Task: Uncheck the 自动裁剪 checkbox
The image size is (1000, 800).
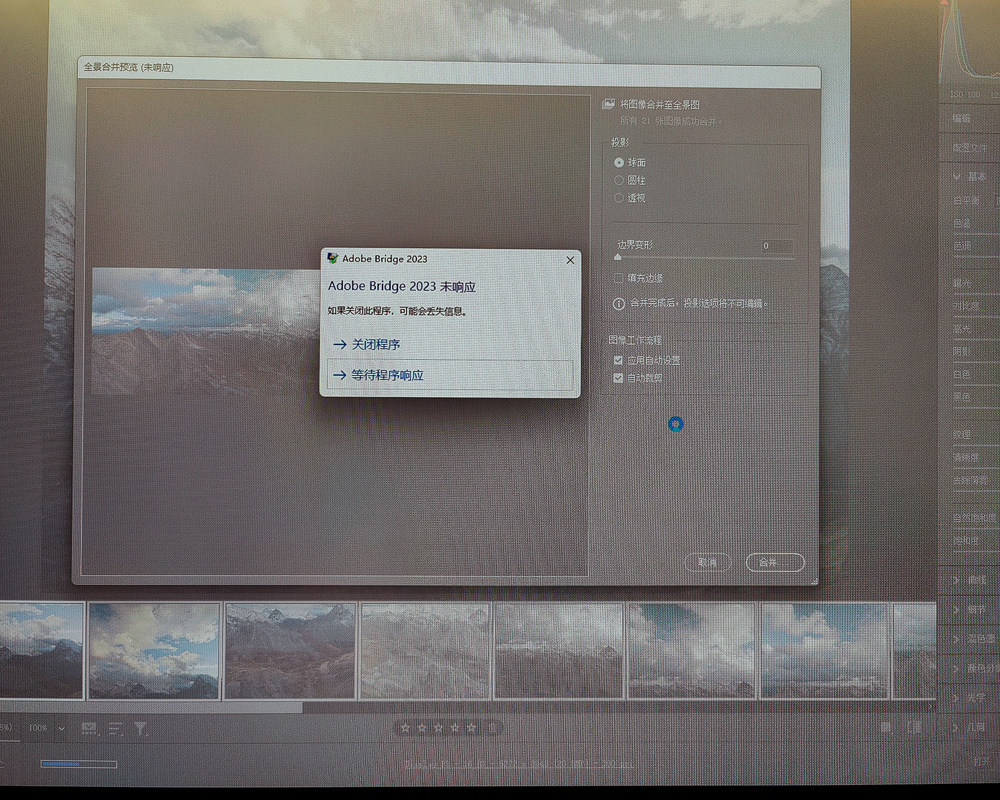Action: pos(618,378)
